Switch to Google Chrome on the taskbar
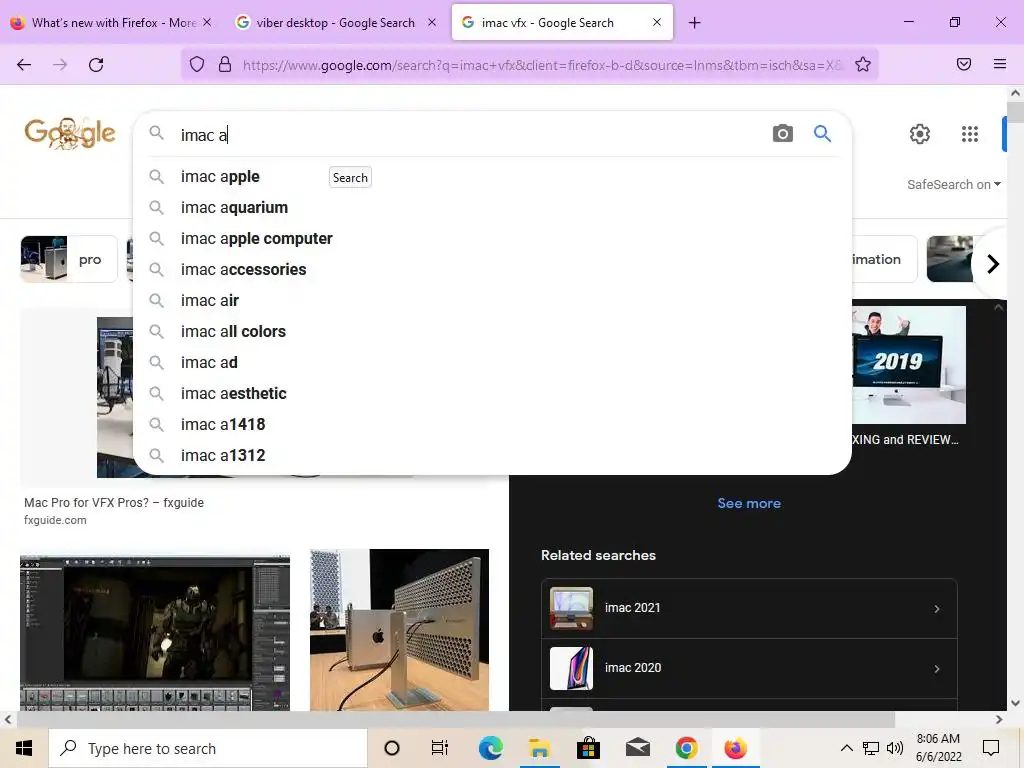 pyautogui.click(x=686, y=748)
